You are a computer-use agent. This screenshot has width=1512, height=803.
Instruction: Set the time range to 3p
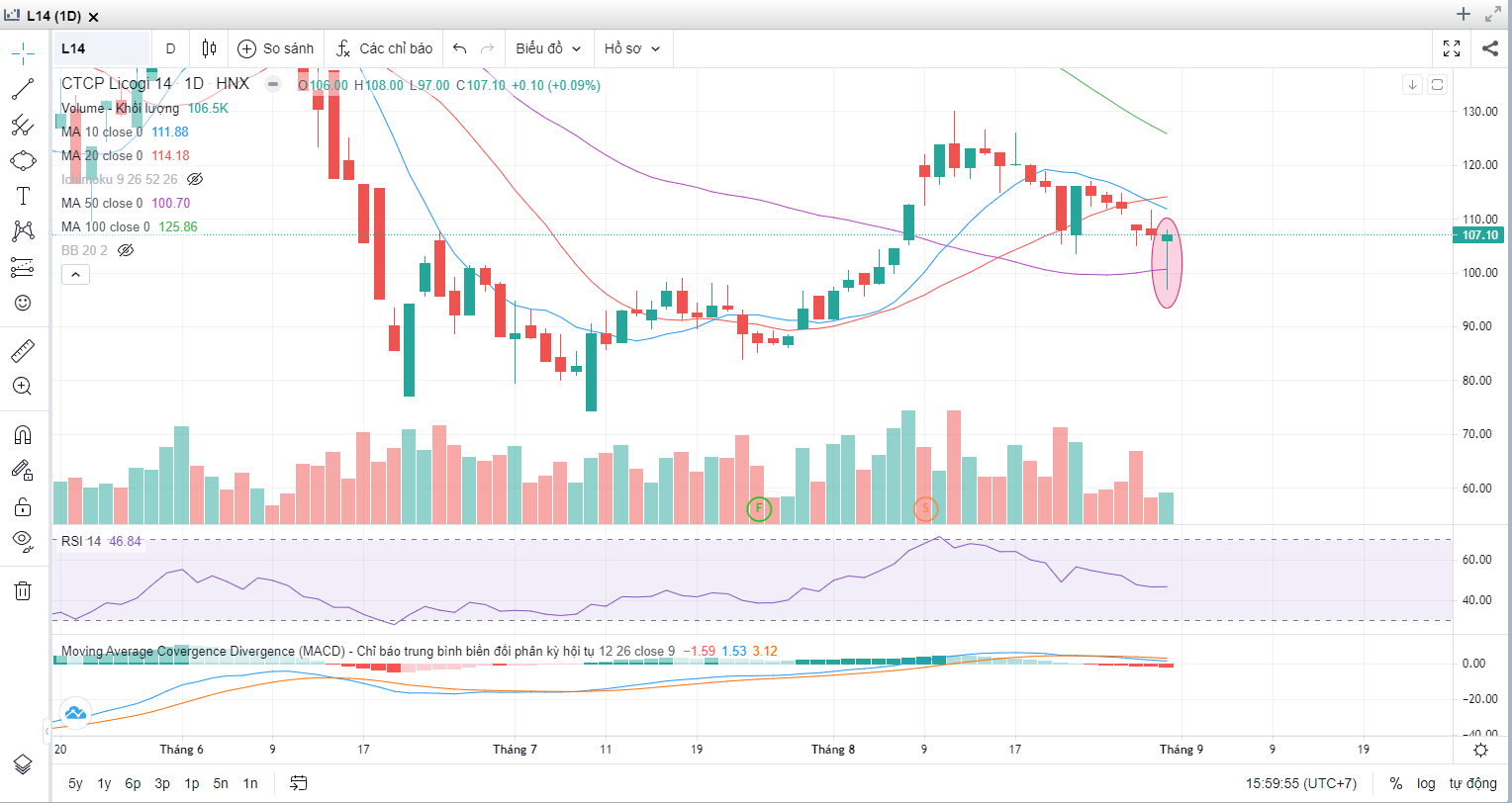162,783
